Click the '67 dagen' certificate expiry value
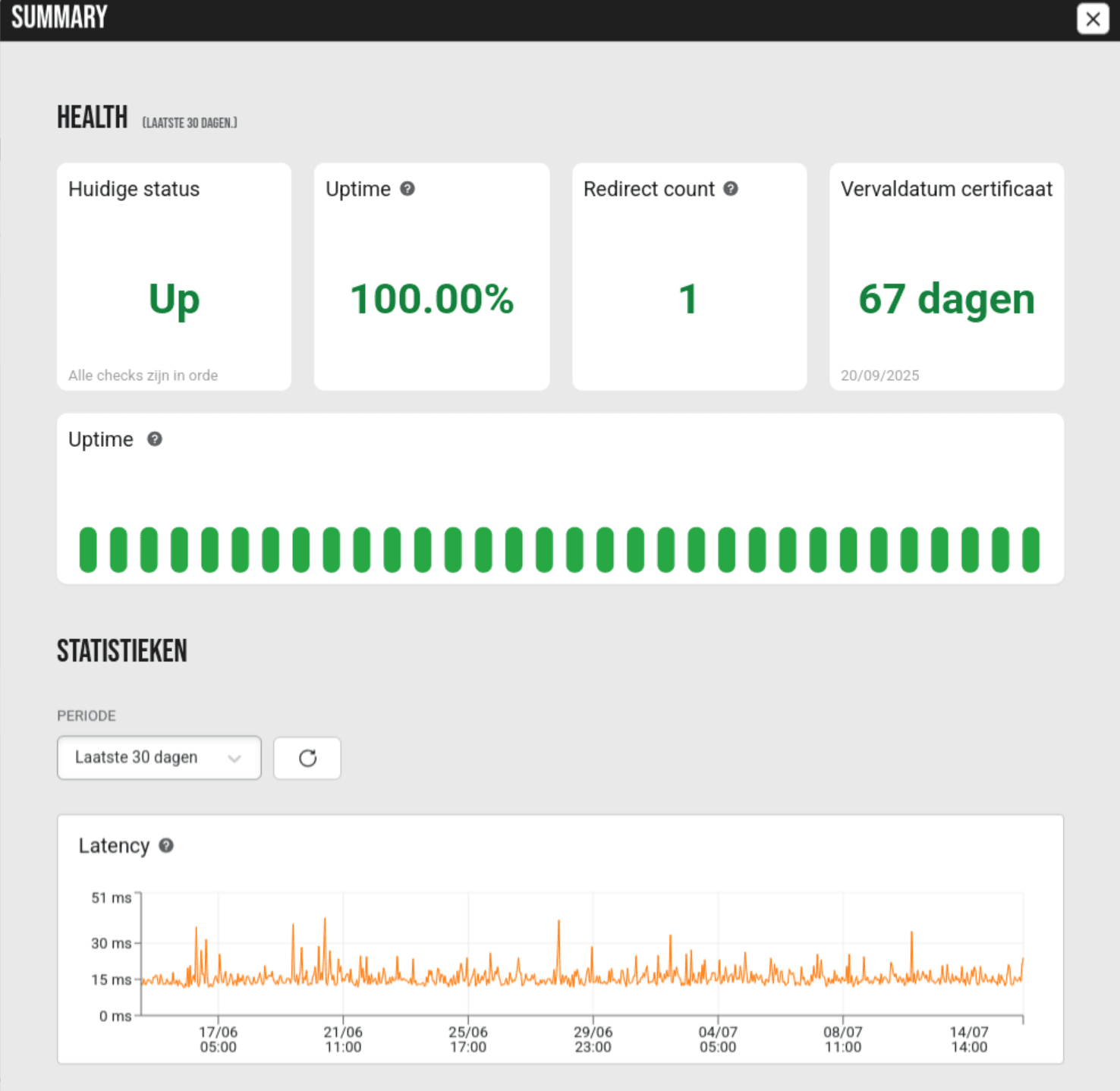The width and height of the screenshot is (1120, 1091). (x=946, y=300)
